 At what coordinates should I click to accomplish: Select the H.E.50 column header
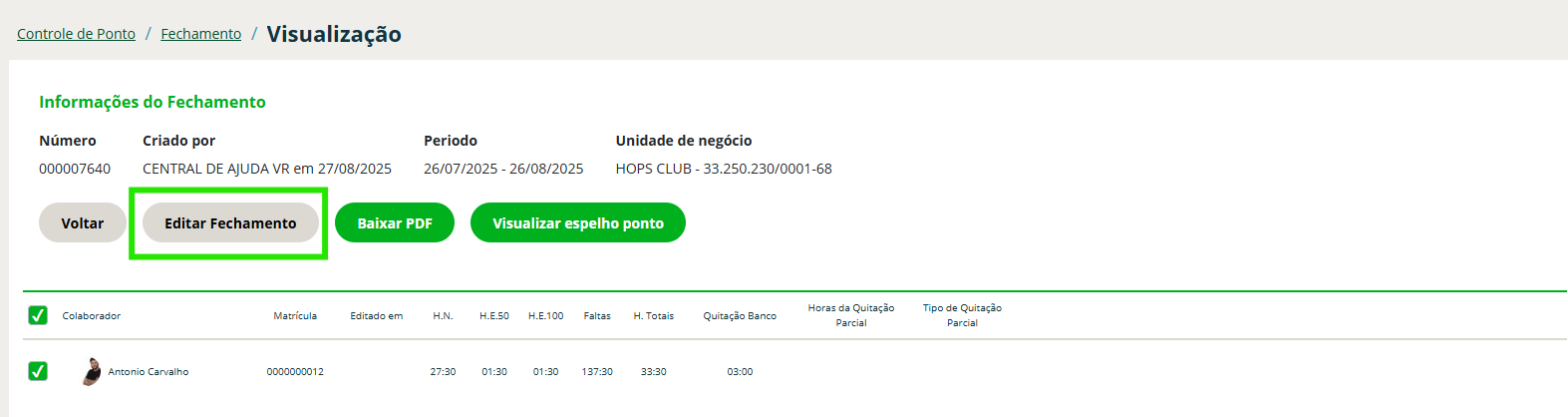(x=494, y=315)
